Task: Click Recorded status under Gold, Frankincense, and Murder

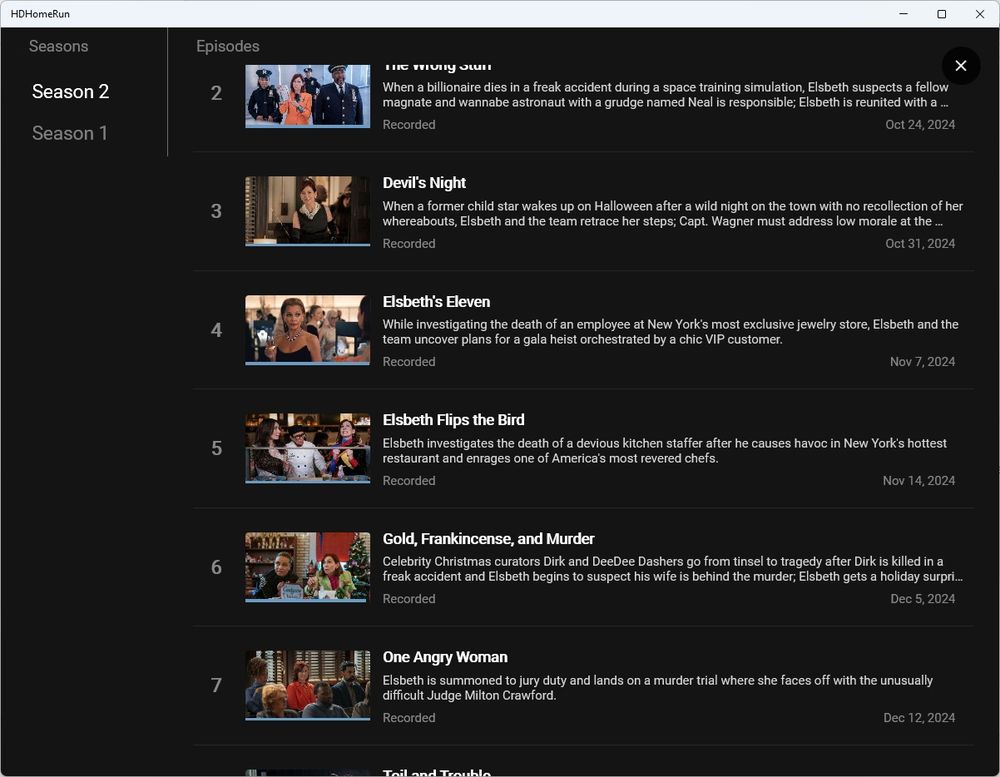Action: [x=409, y=598]
